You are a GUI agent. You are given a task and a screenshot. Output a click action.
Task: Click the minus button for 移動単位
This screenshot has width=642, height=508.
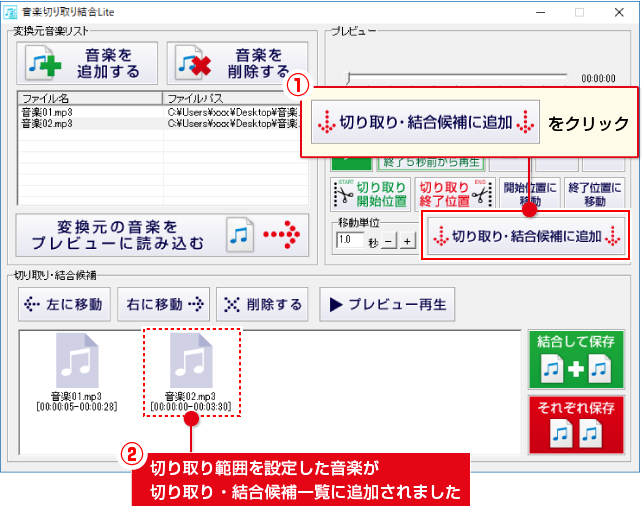pos(389,241)
